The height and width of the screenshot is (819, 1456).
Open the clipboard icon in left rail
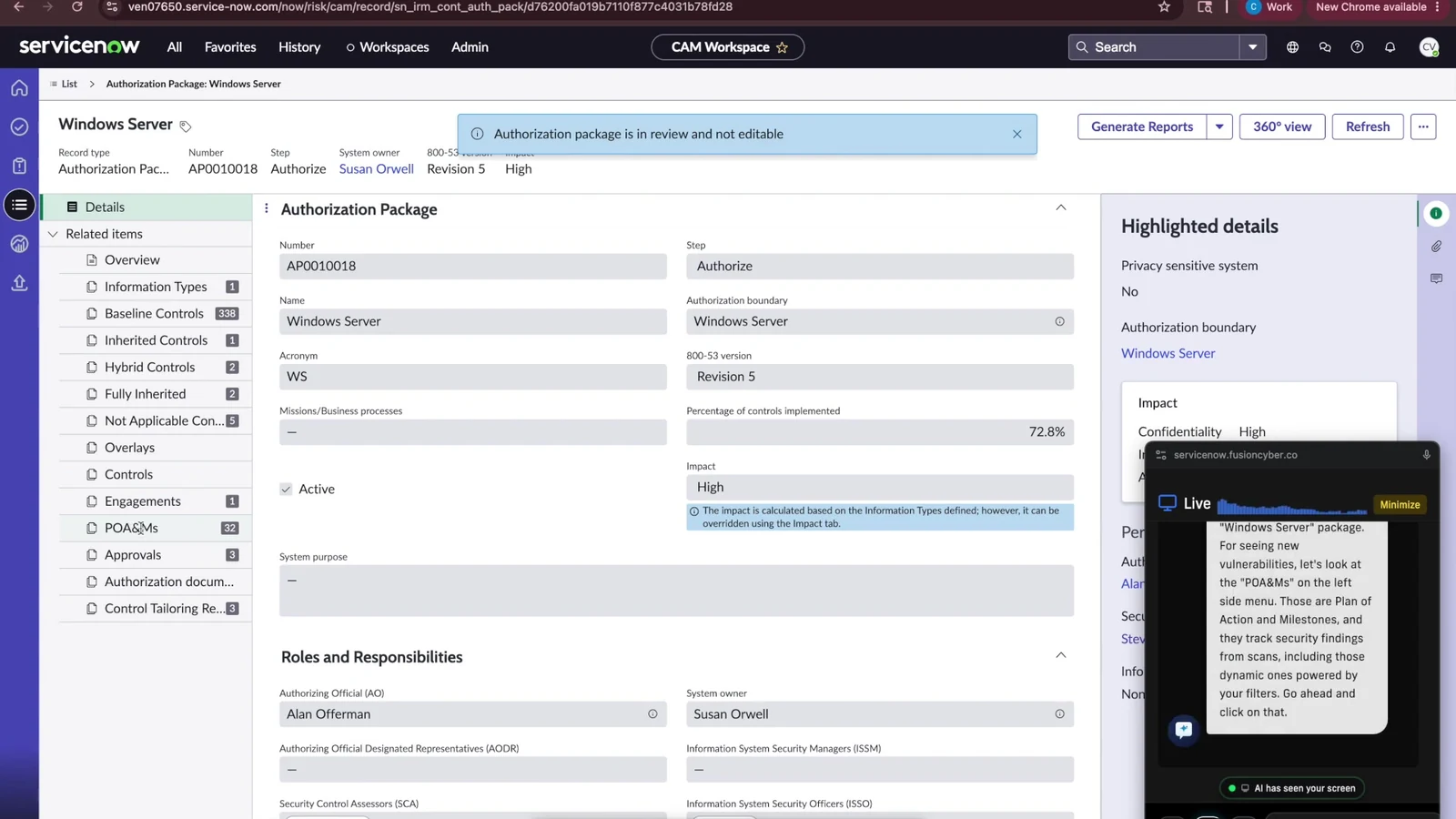tap(19, 166)
